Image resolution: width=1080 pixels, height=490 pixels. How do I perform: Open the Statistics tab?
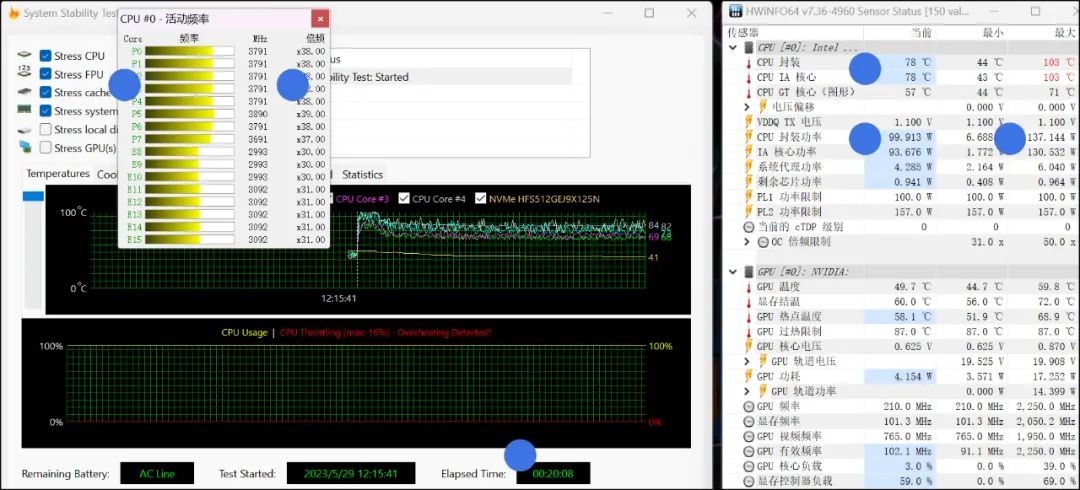[362, 175]
